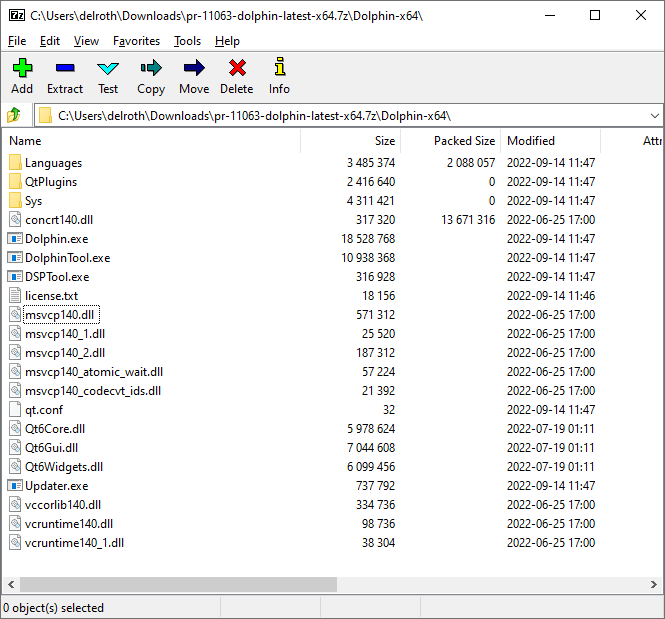
Task: Open the Tools menu
Action: point(187,41)
